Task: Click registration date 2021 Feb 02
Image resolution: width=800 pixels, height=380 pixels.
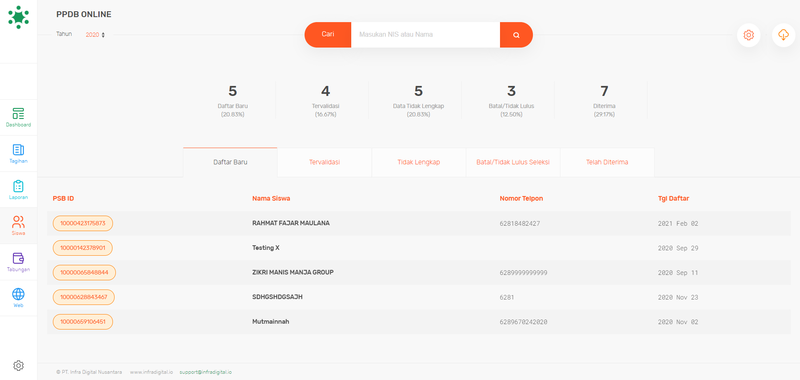Action: pos(678,223)
